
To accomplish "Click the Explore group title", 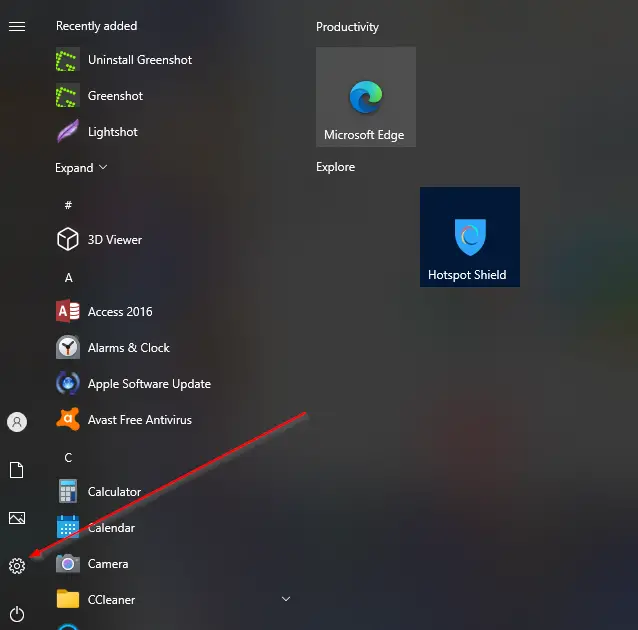I will [x=335, y=167].
